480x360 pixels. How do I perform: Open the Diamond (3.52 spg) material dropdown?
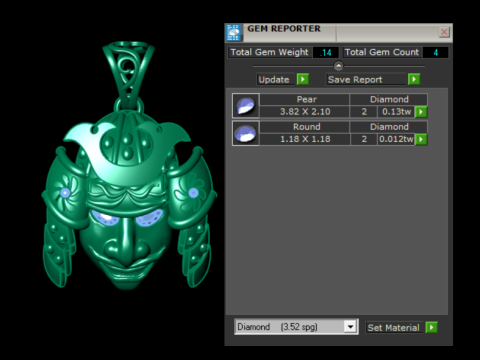pyautogui.click(x=350, y=327)
